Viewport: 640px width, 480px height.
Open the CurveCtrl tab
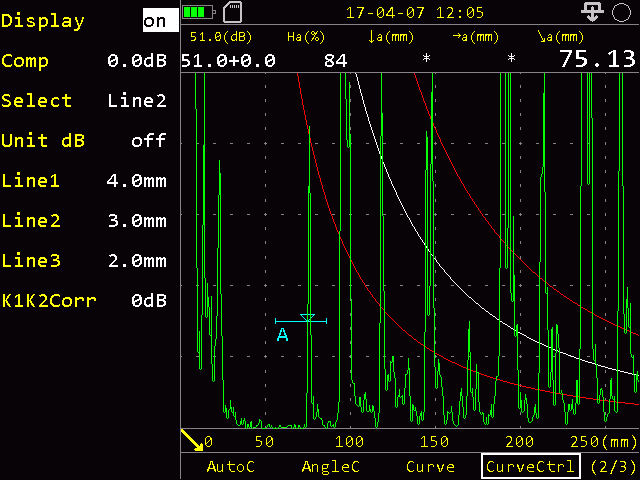[531, 466]
